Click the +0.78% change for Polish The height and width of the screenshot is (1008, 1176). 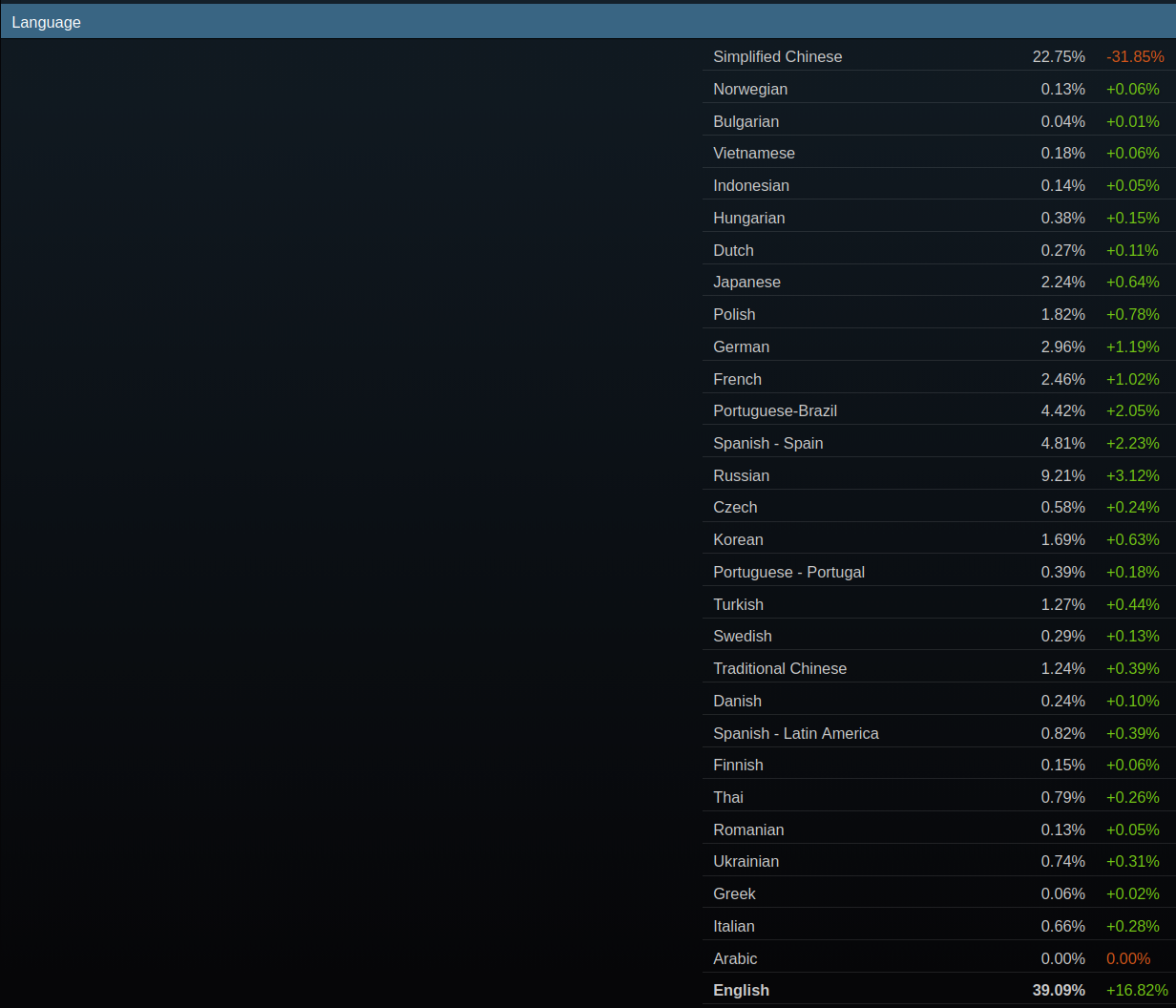(x=1133, y=314)
